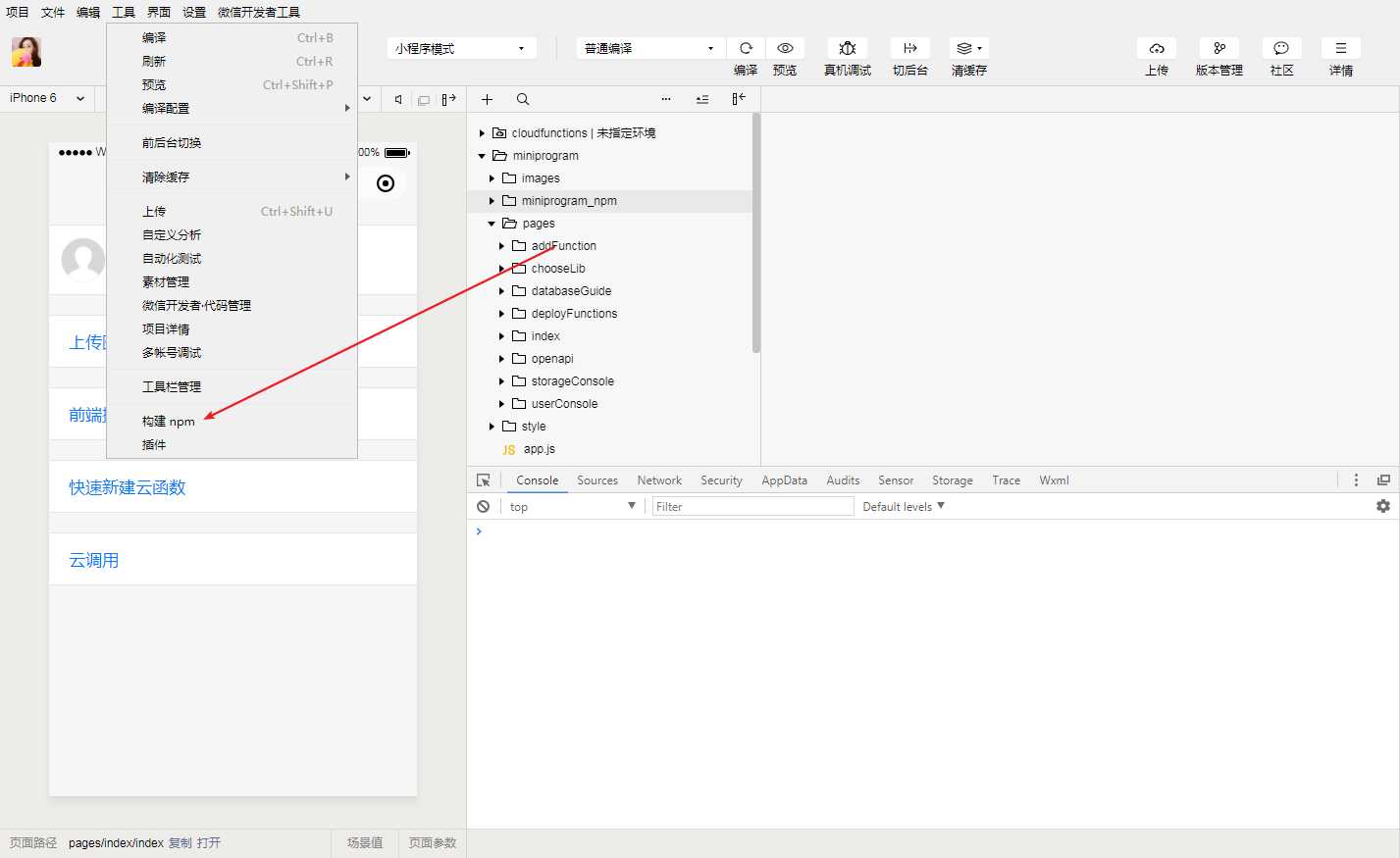Click the file tree vertical scrollbar
Screen dimensions: 1400x858
(x=755, y=232)
